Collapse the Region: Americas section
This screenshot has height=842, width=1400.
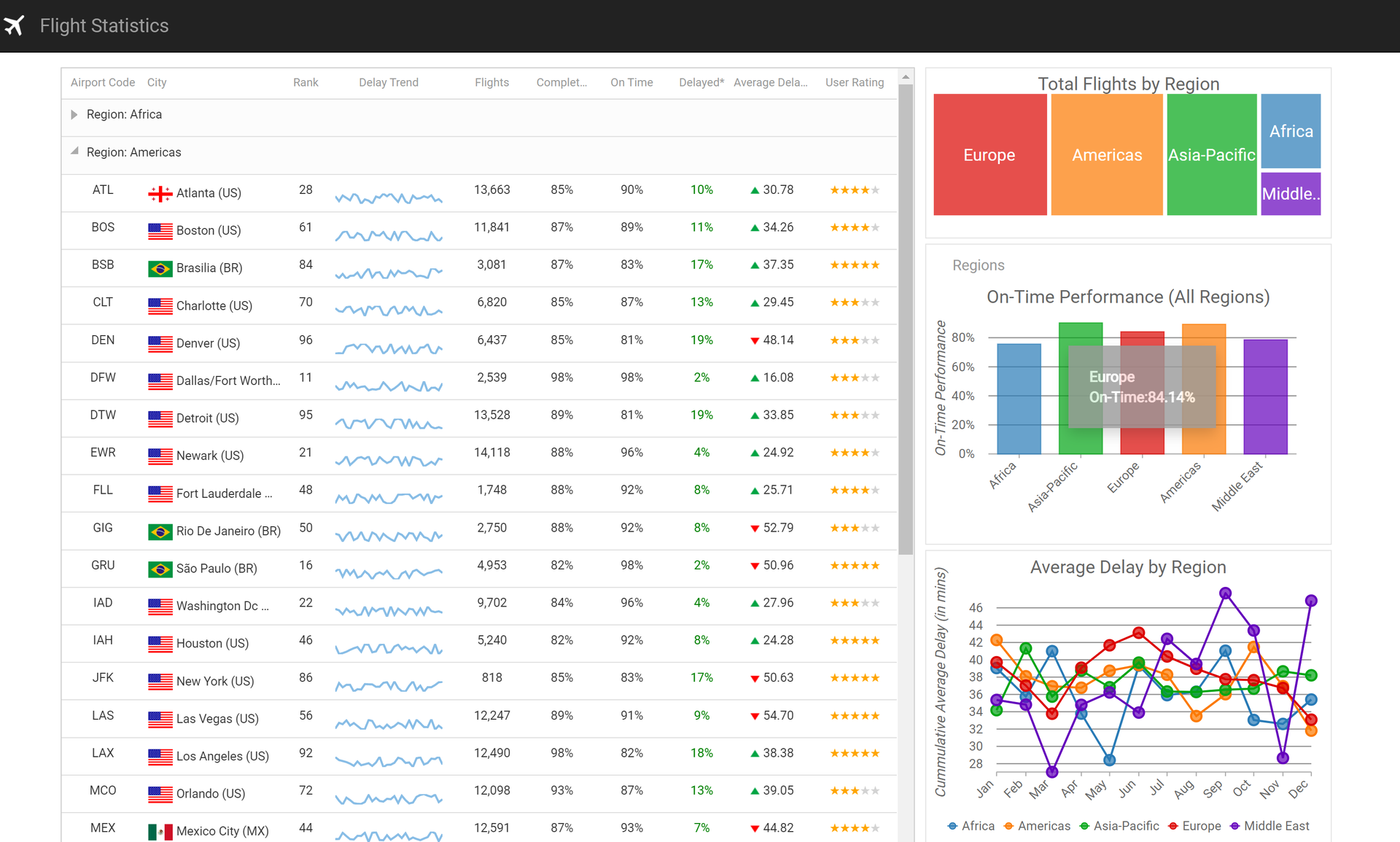click(x=74, y=152)
